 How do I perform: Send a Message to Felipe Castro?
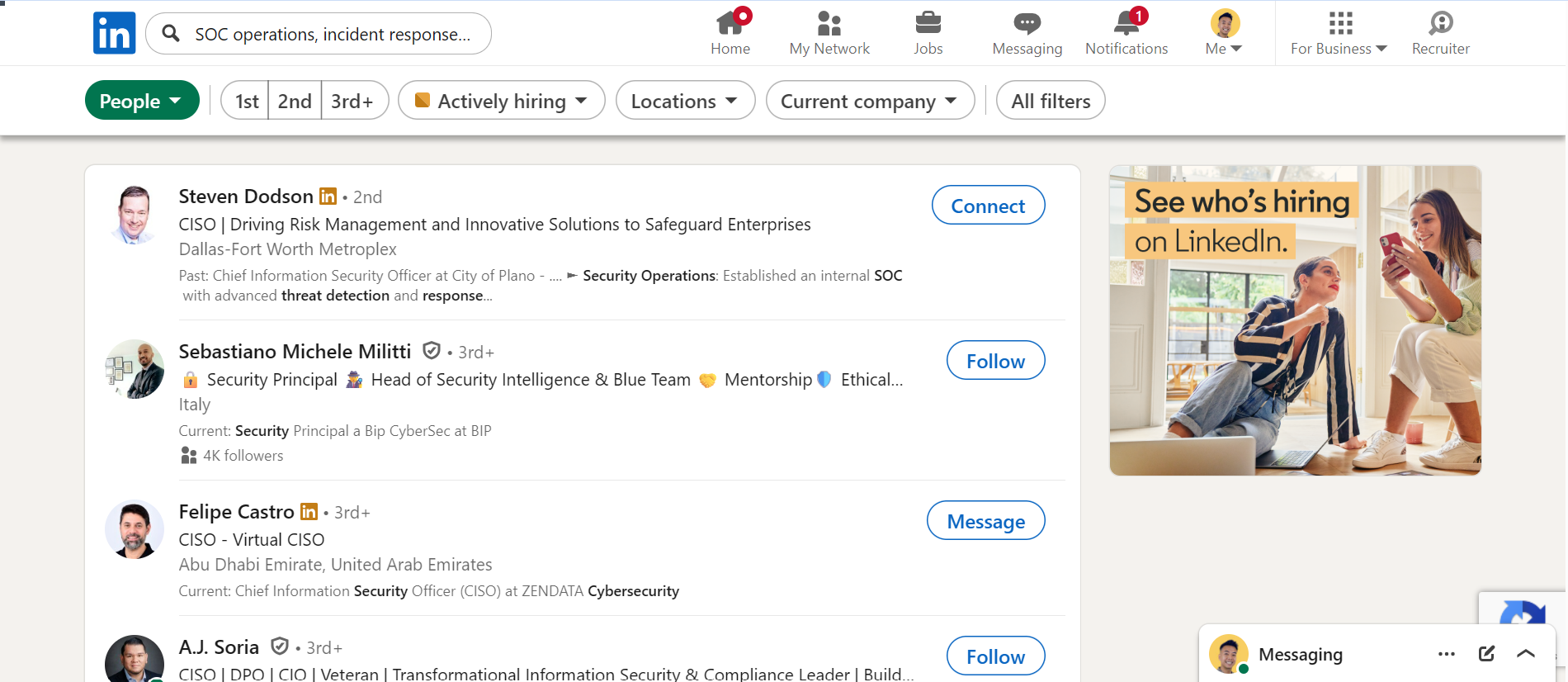click(985, 521)
